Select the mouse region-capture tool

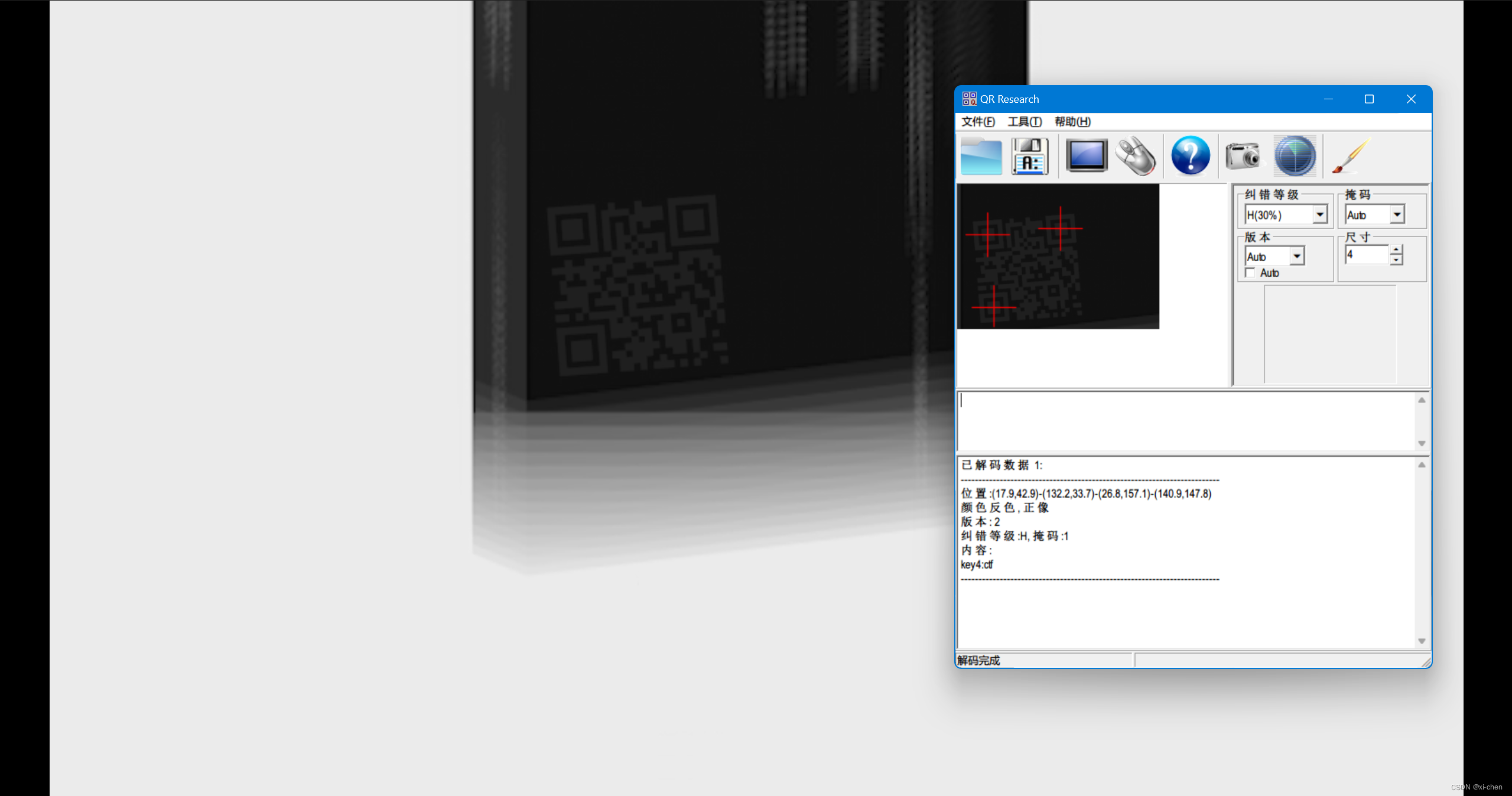(1135, 155)
